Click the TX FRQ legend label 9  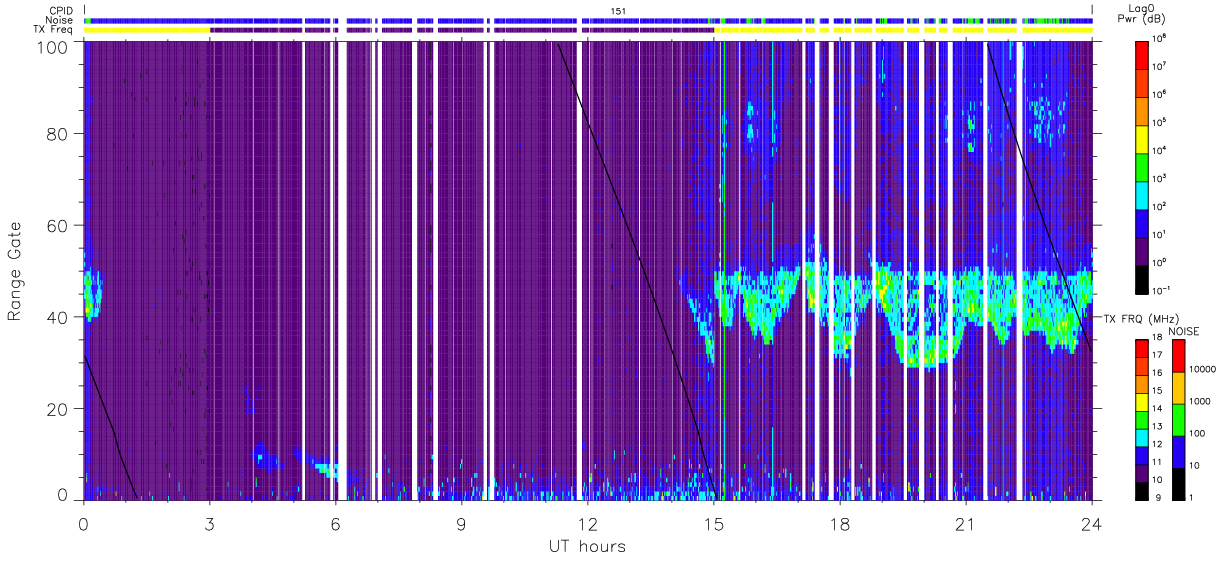(1156, 497)
